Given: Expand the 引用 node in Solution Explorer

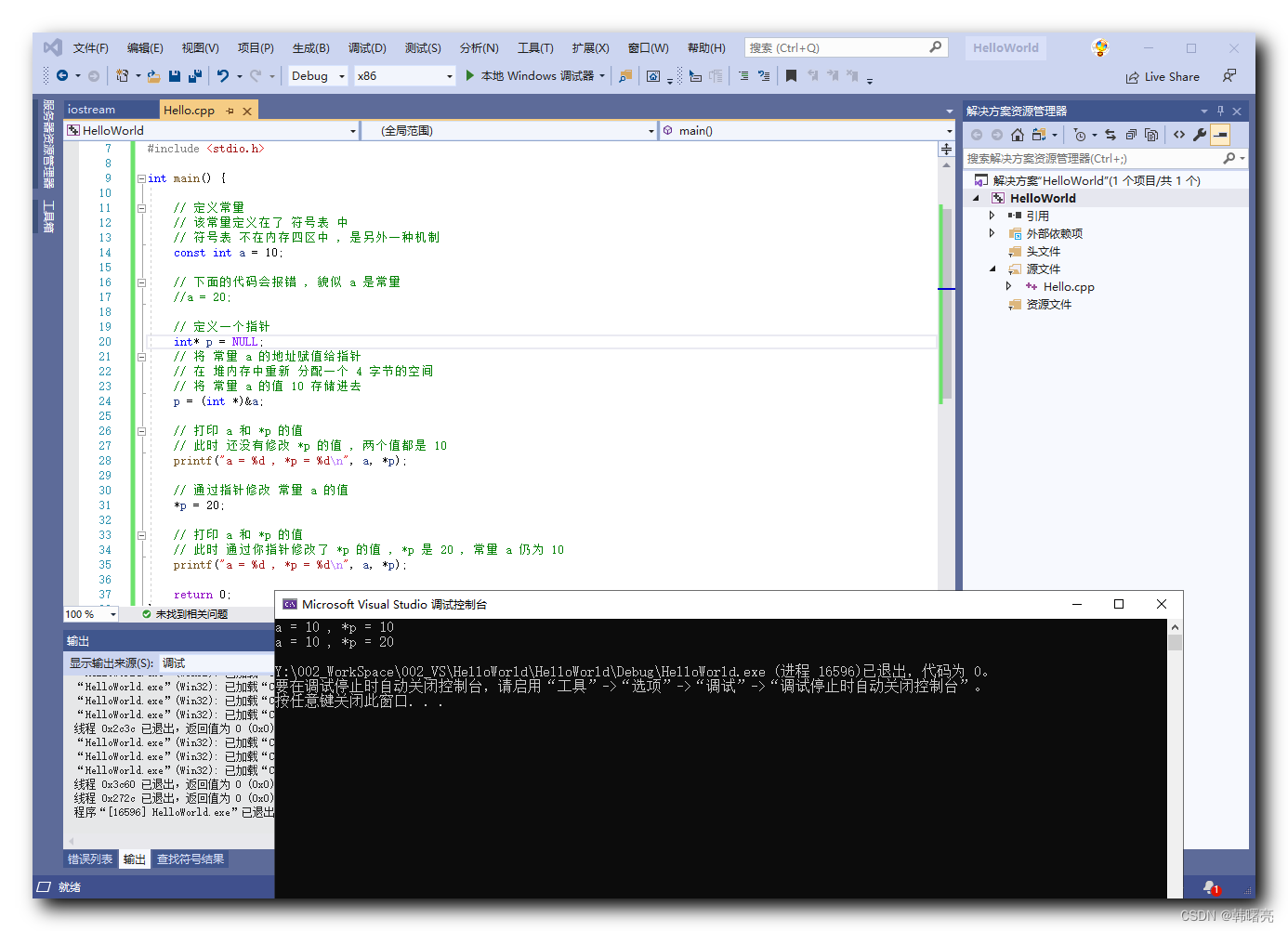Looking at the screenshot, I should pos(992,216).
